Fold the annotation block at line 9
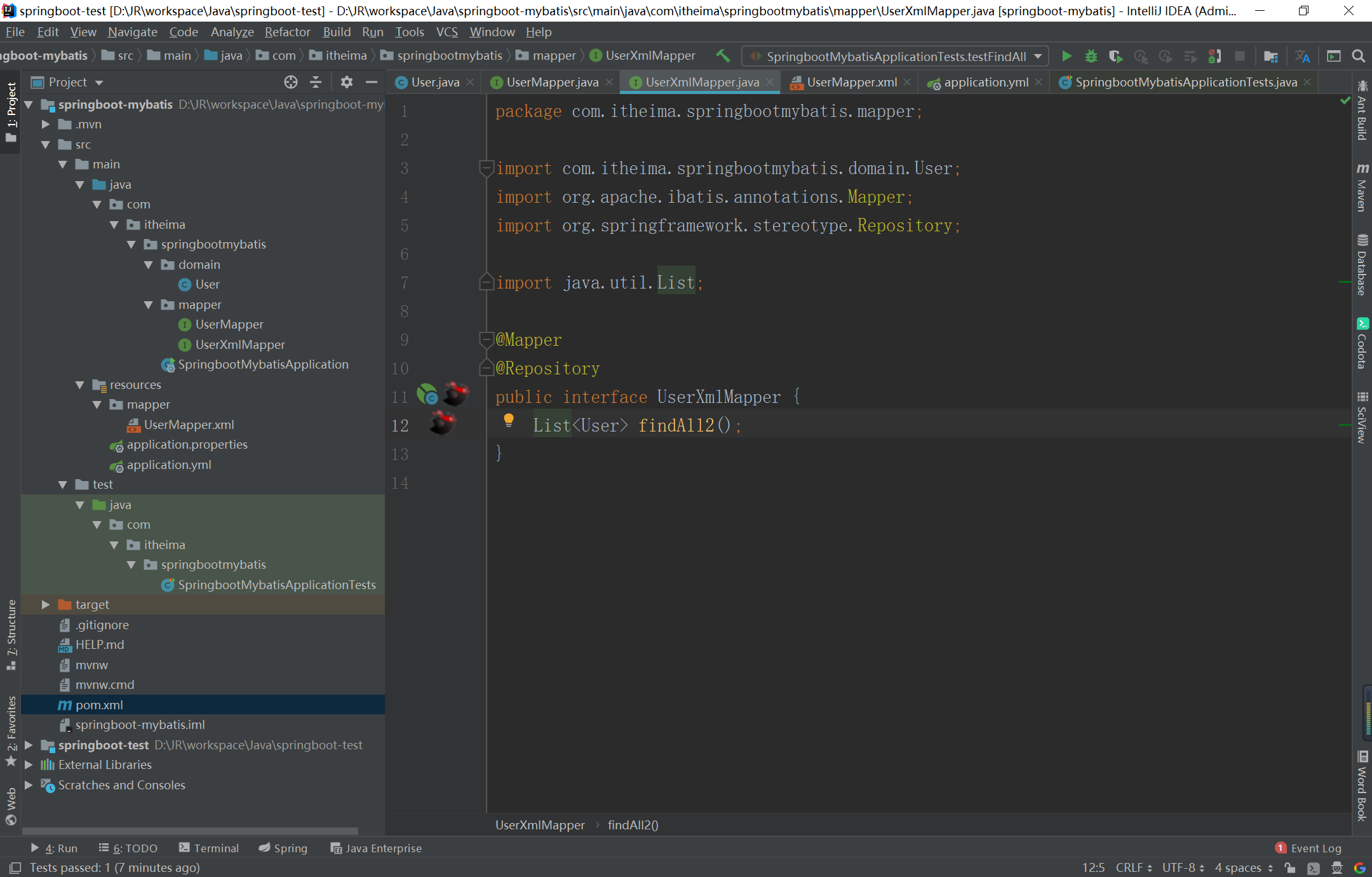Screen dimensions: 1372x877 (486, 340)
